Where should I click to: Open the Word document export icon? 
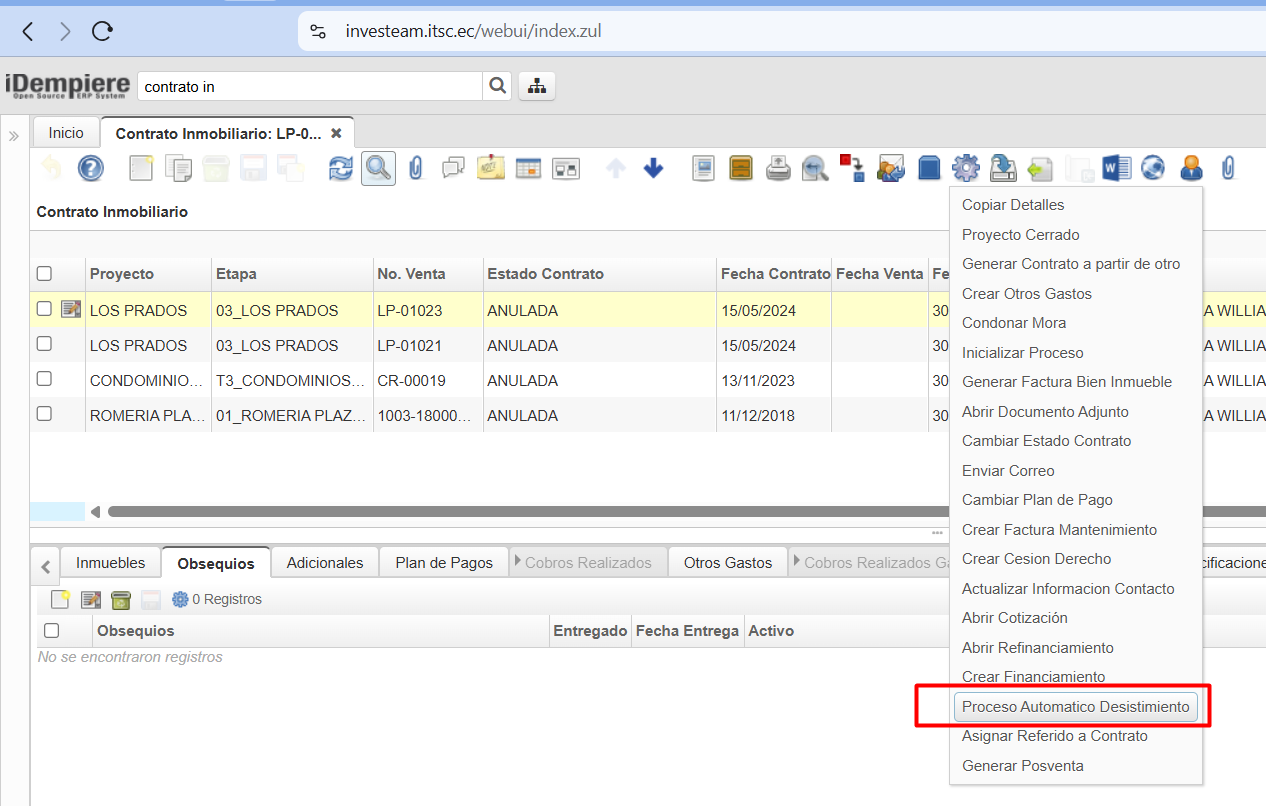(1116, 168)
